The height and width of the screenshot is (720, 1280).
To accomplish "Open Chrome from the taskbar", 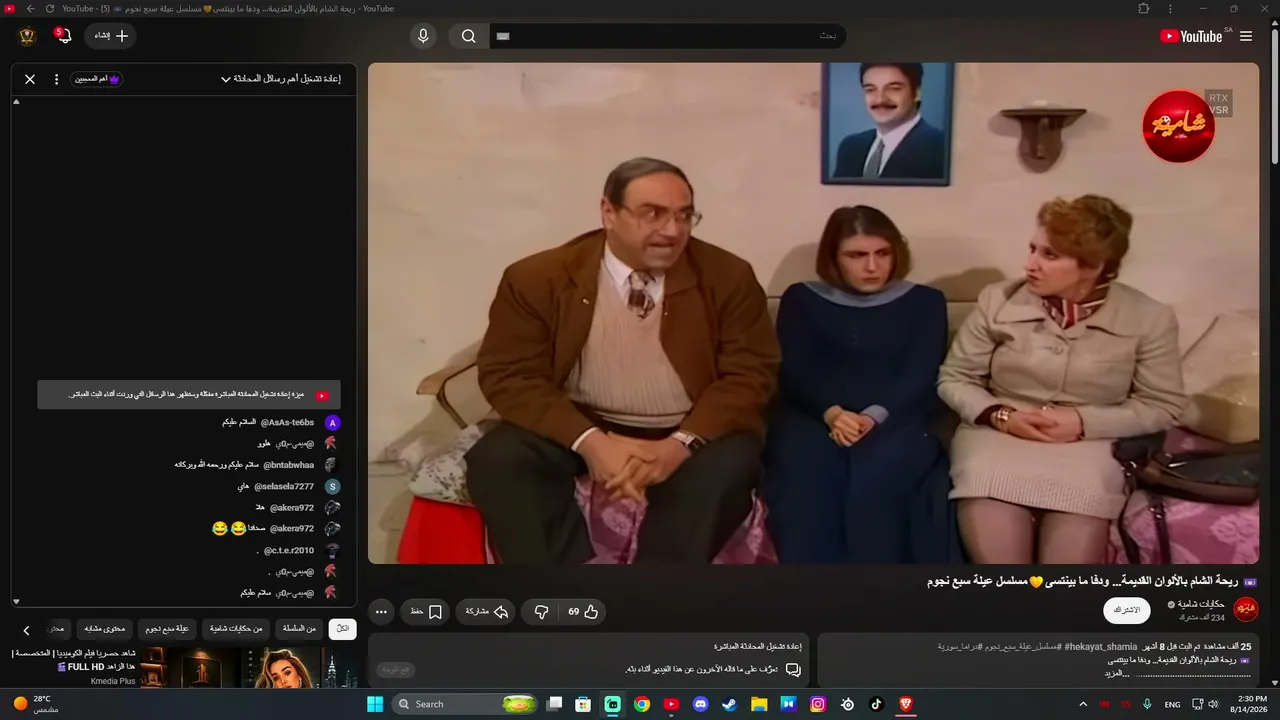I will pyautogui.click(x=642, y=704).
